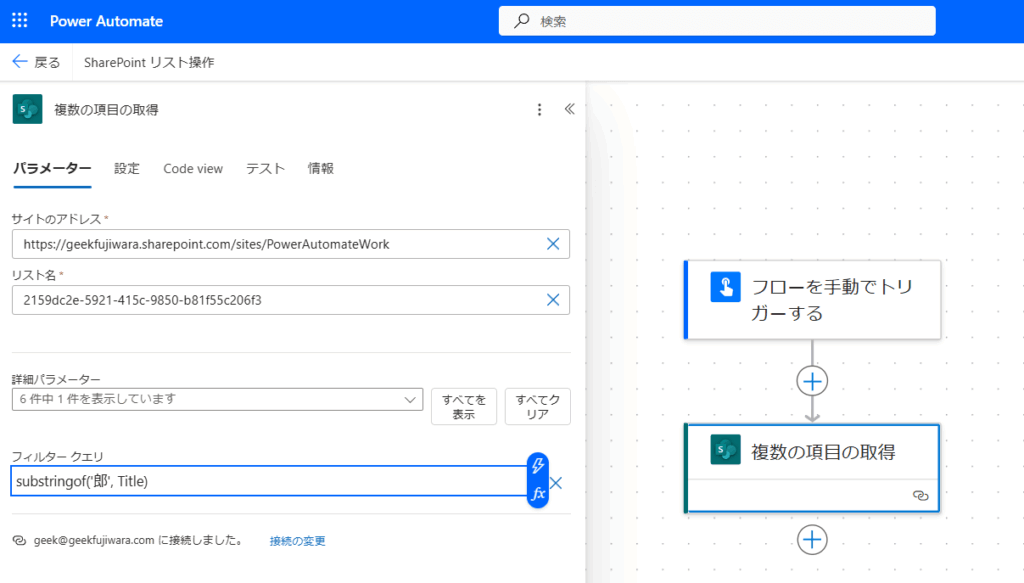Remove the filter query parameter
Image resolution: width=1024 pixels, height=583 pixels.
pyautogui.click(x=556, y=483)
